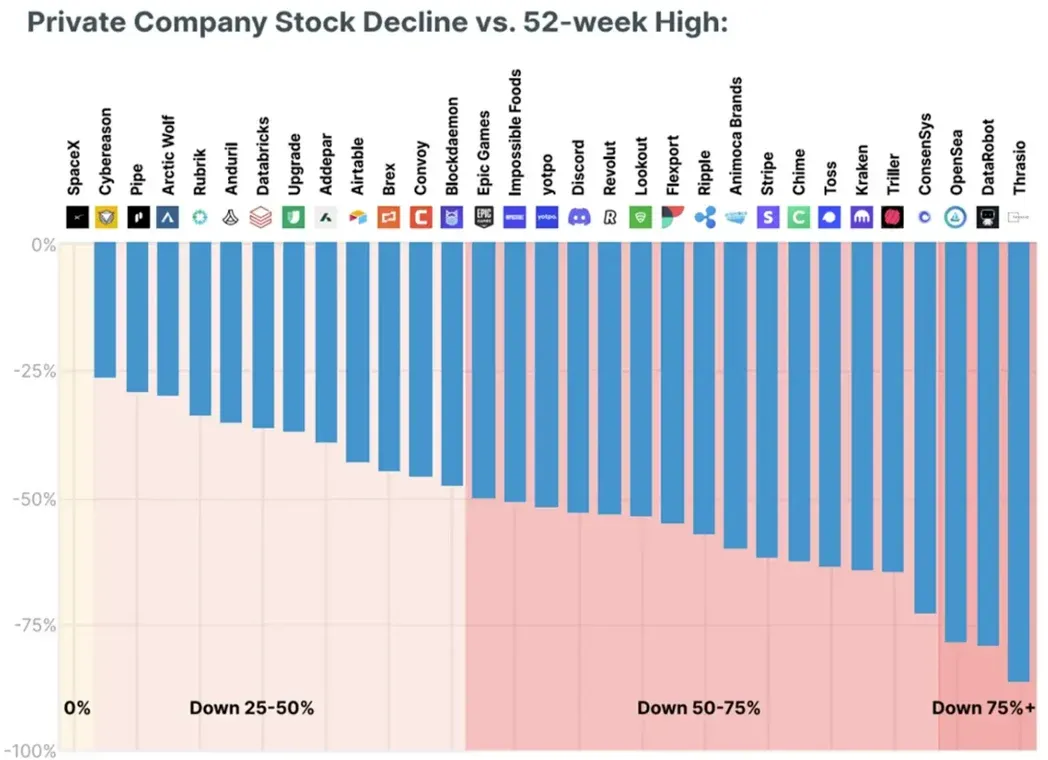Select the DataRobot logo icon

pyautogui.click(x=988, y=216)
